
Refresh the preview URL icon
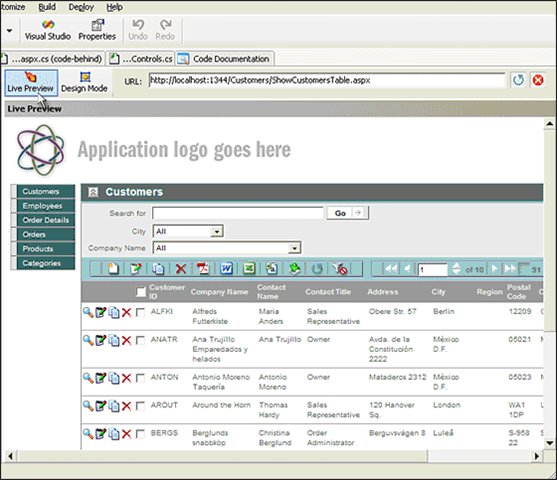coord(518,80)
